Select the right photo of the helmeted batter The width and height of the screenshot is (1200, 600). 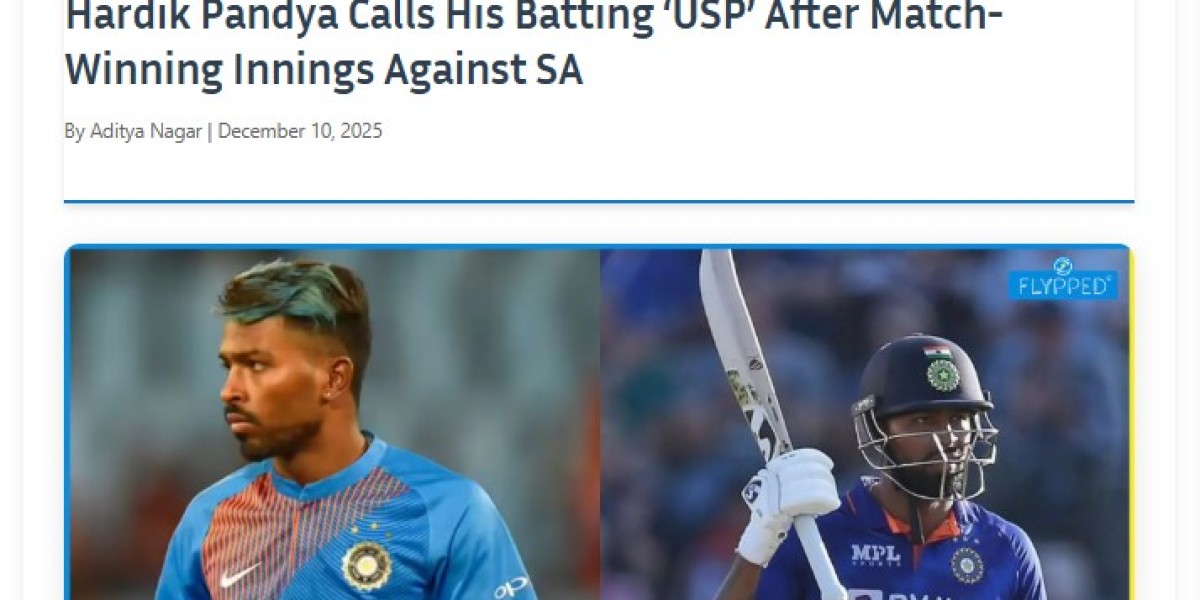point(865,425)
